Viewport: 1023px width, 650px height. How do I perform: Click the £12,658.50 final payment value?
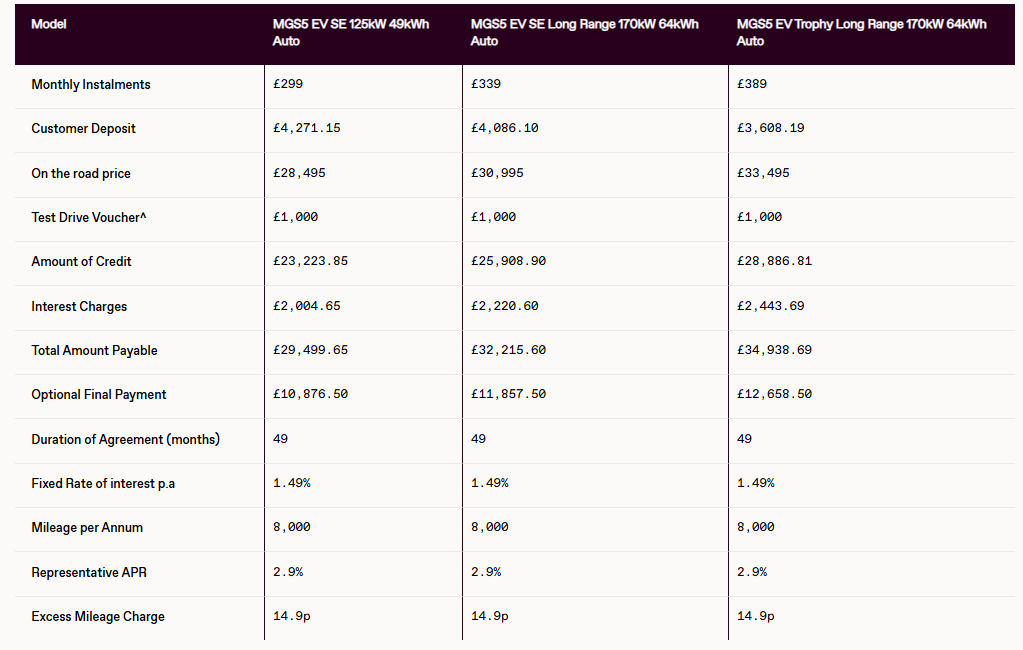pyautogui.click(x=774, y=394)
